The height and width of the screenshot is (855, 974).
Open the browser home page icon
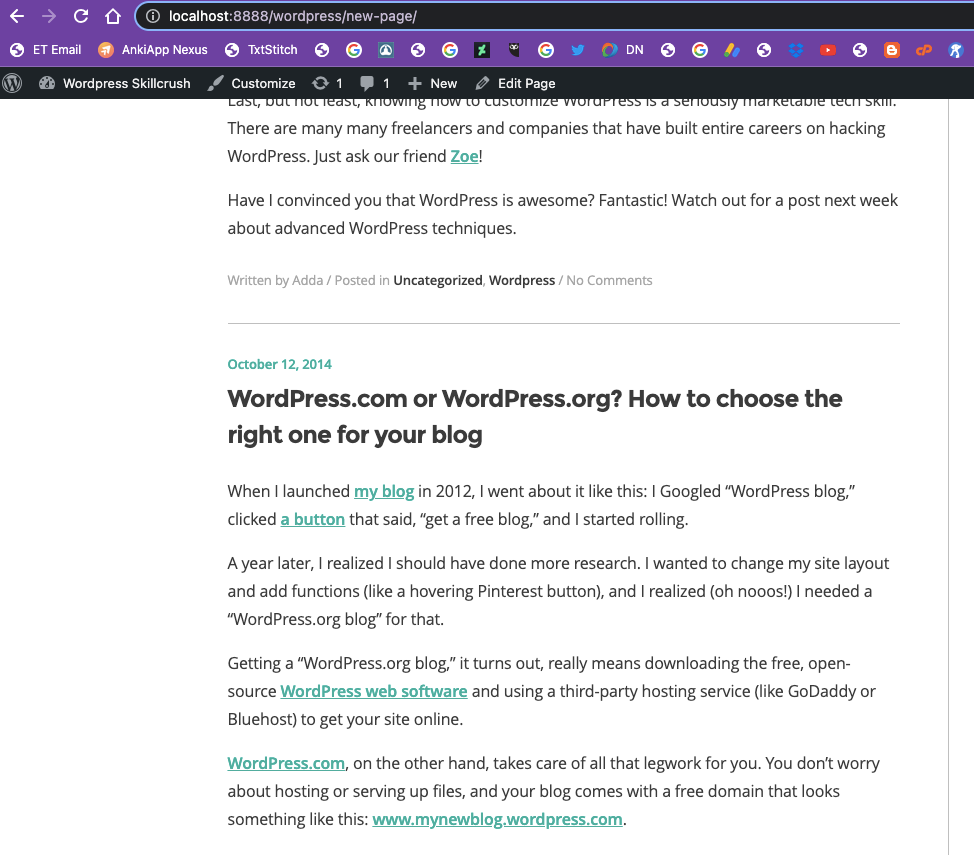pos(112,16)
